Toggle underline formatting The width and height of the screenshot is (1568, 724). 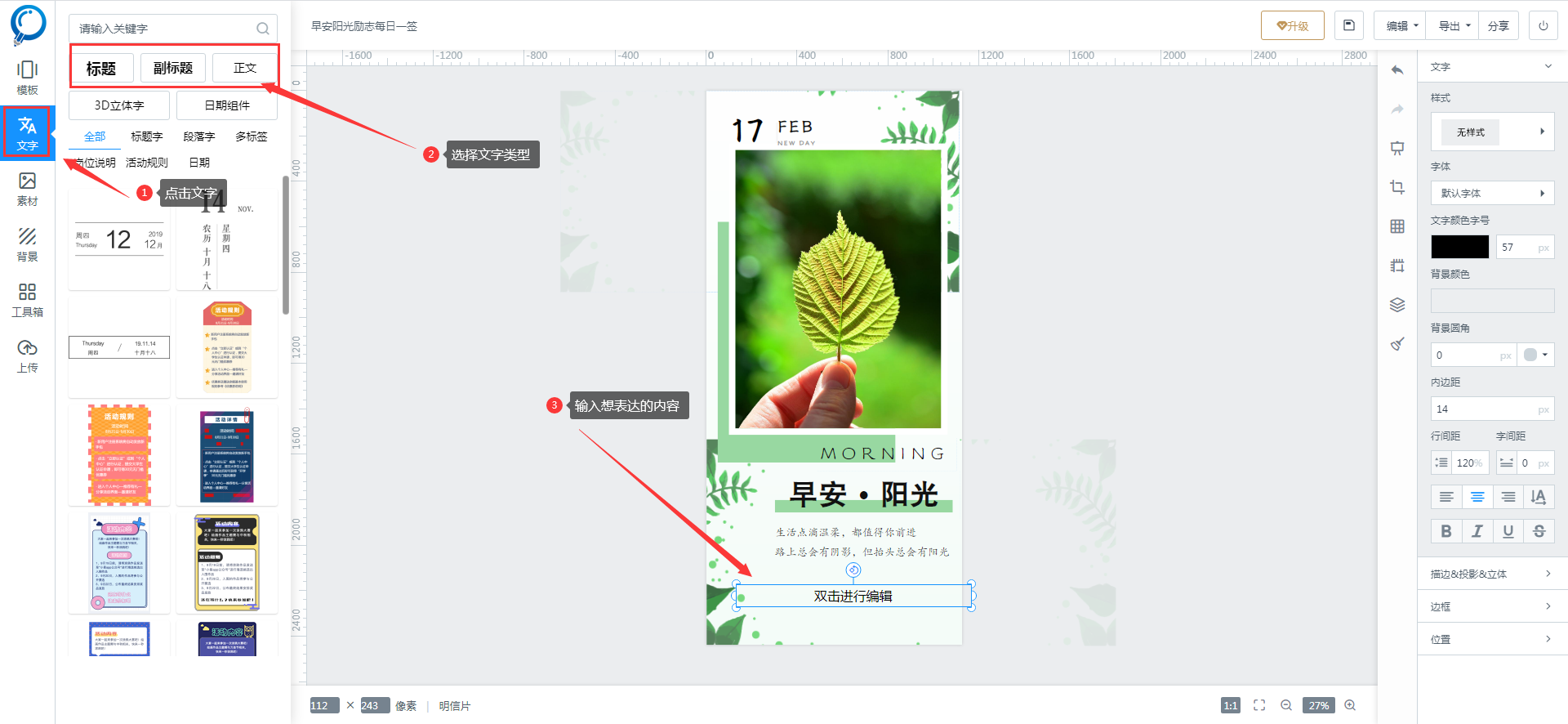click(x=1508, y=531)
